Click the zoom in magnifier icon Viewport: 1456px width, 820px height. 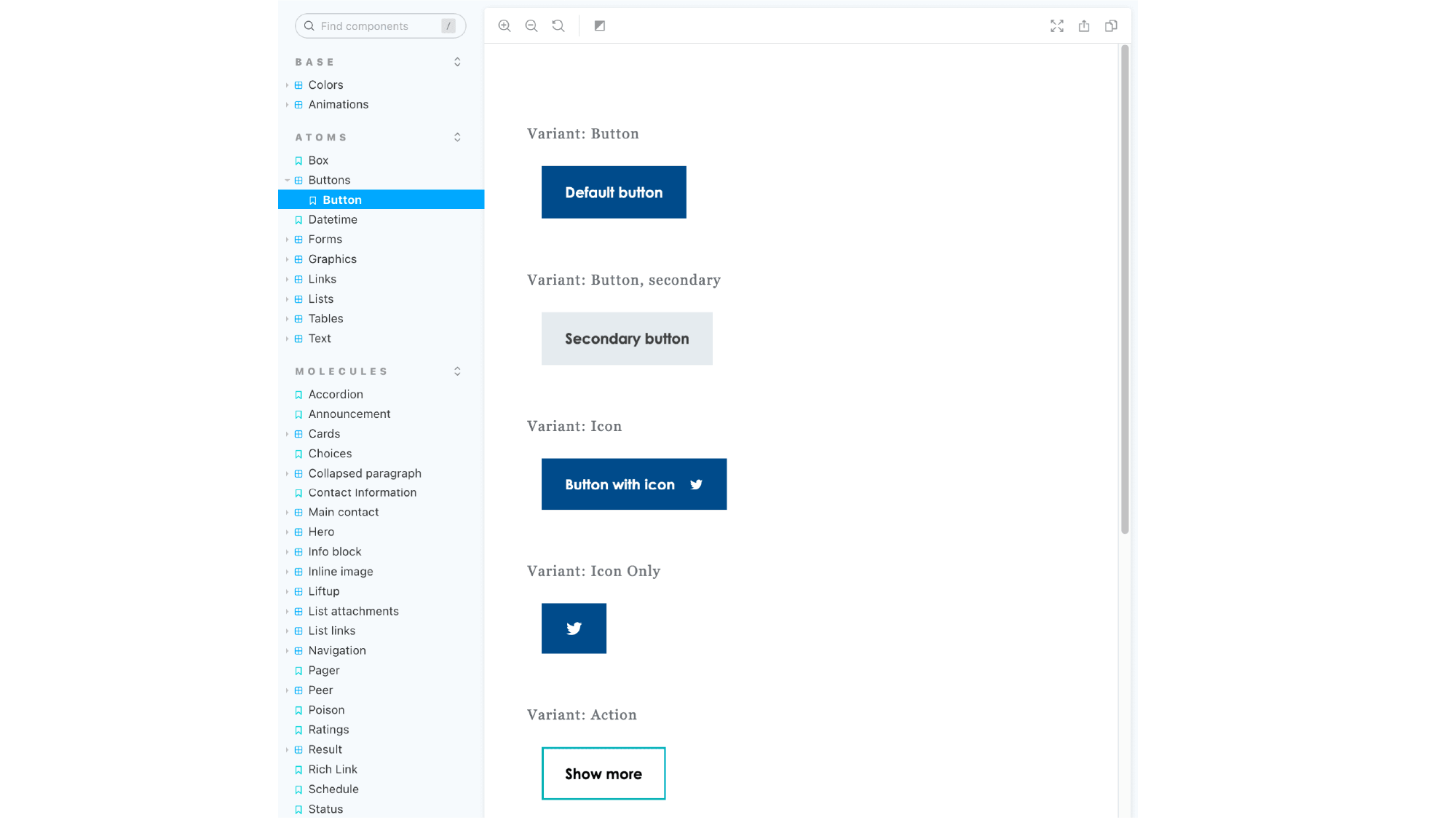[505, 26]
